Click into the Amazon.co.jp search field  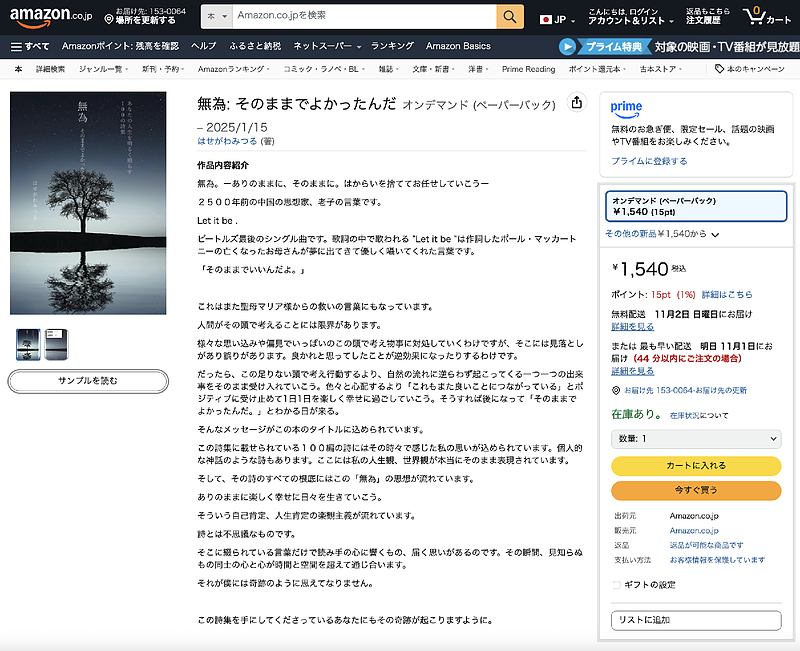tap(365, 17)
